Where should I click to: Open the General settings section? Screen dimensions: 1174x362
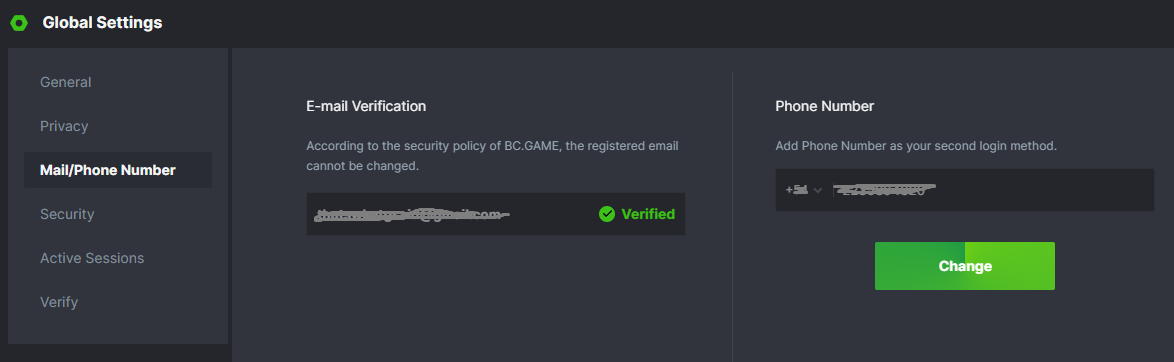point(66,82)
